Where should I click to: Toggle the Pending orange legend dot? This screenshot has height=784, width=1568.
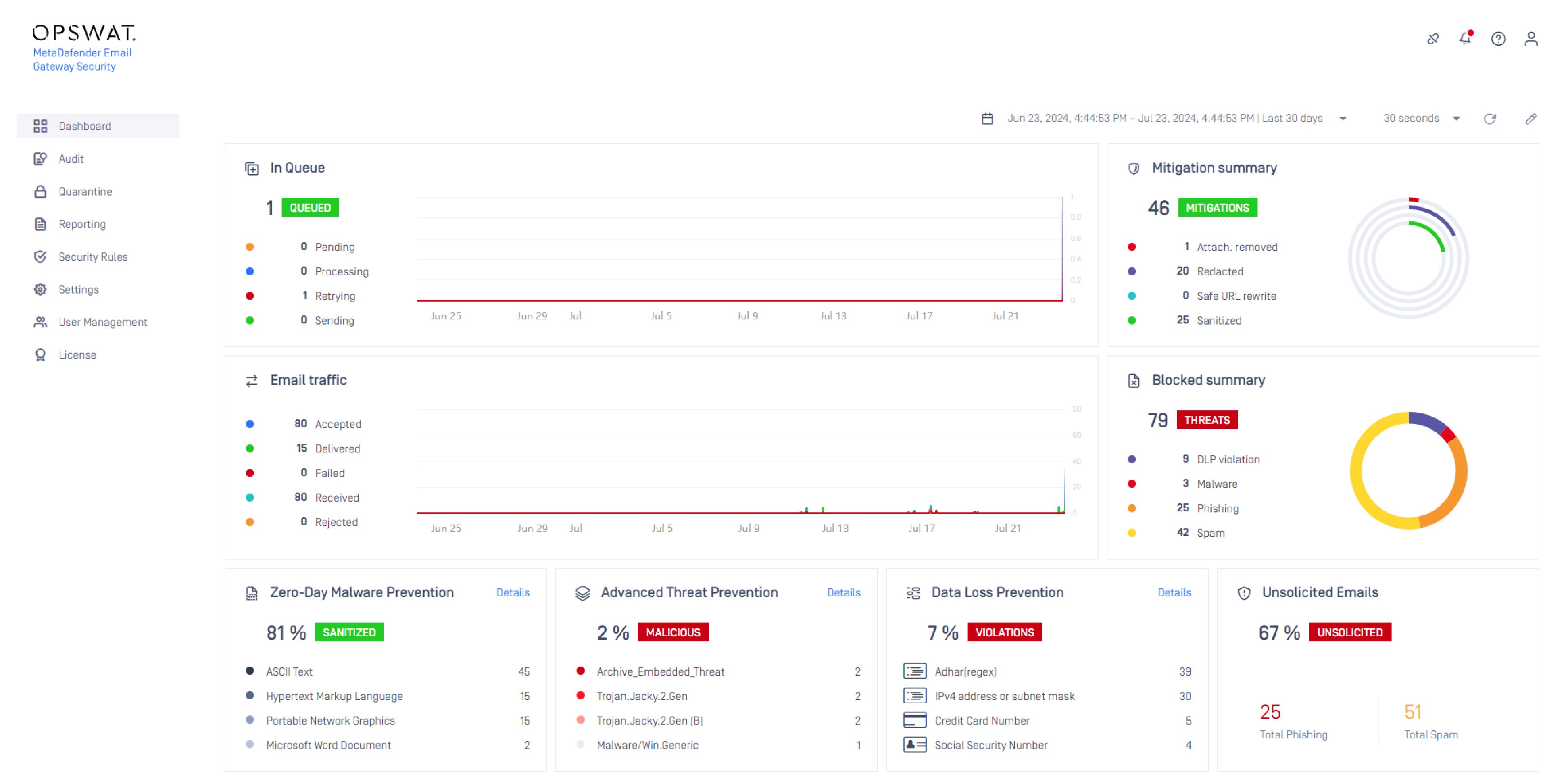coord(250,247)
